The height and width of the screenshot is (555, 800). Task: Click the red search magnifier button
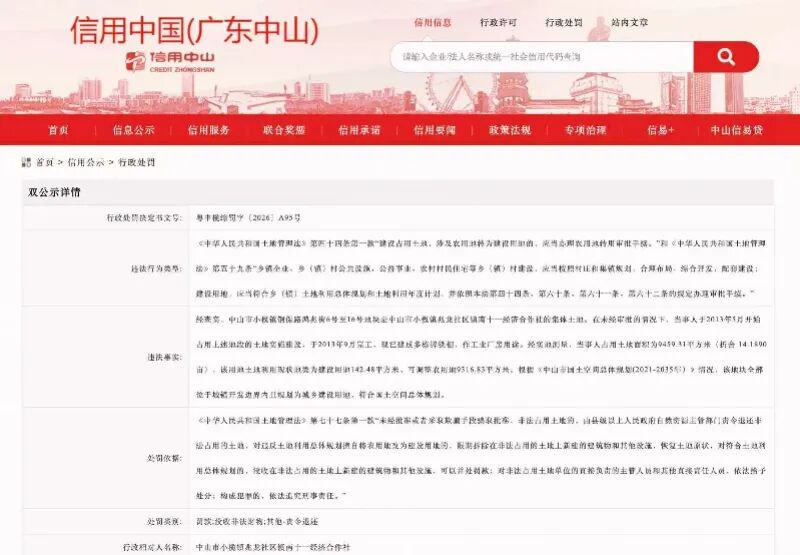726,57
